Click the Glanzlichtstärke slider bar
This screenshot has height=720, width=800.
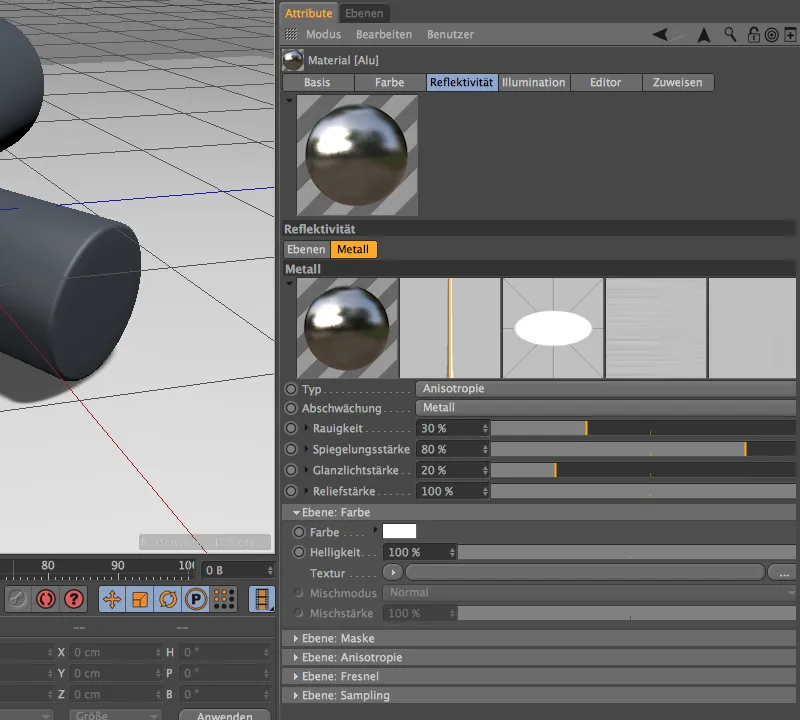tap(643, 470)
